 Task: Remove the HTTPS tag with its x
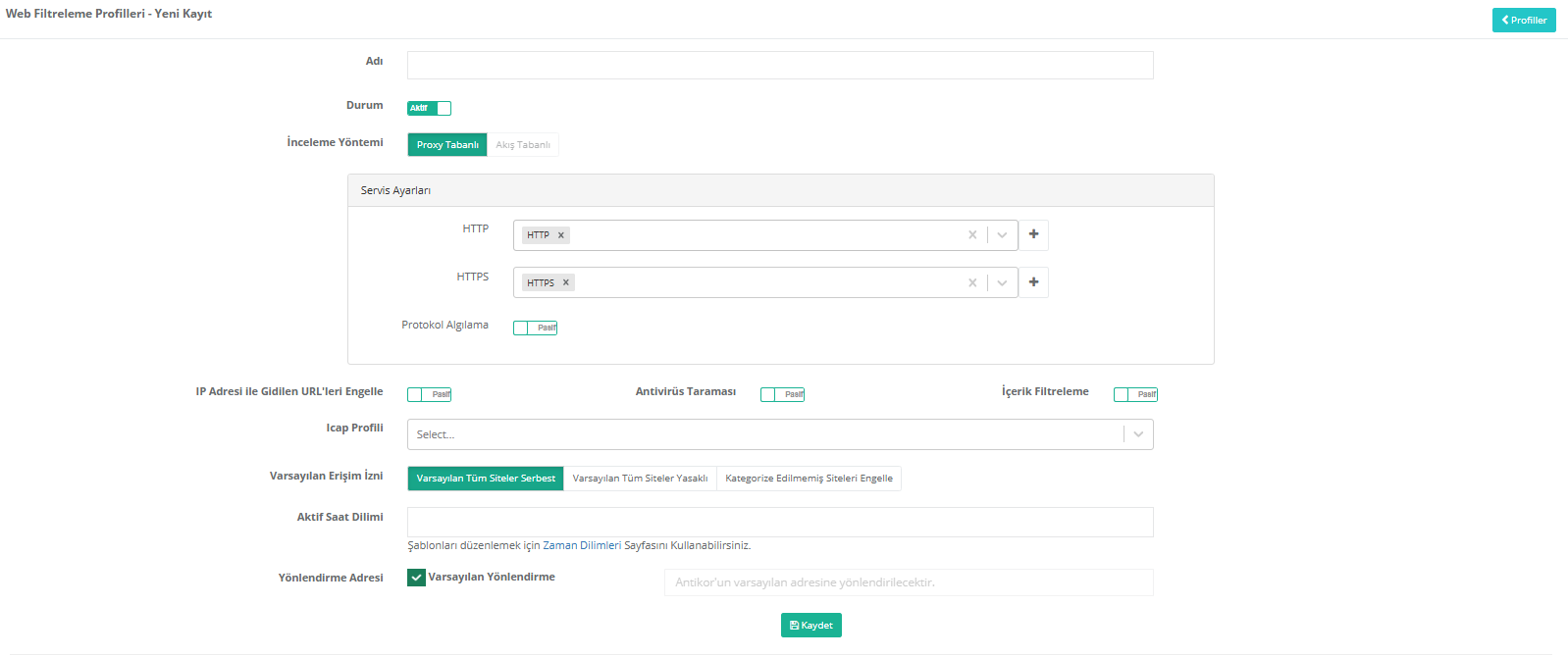(566, 282)
